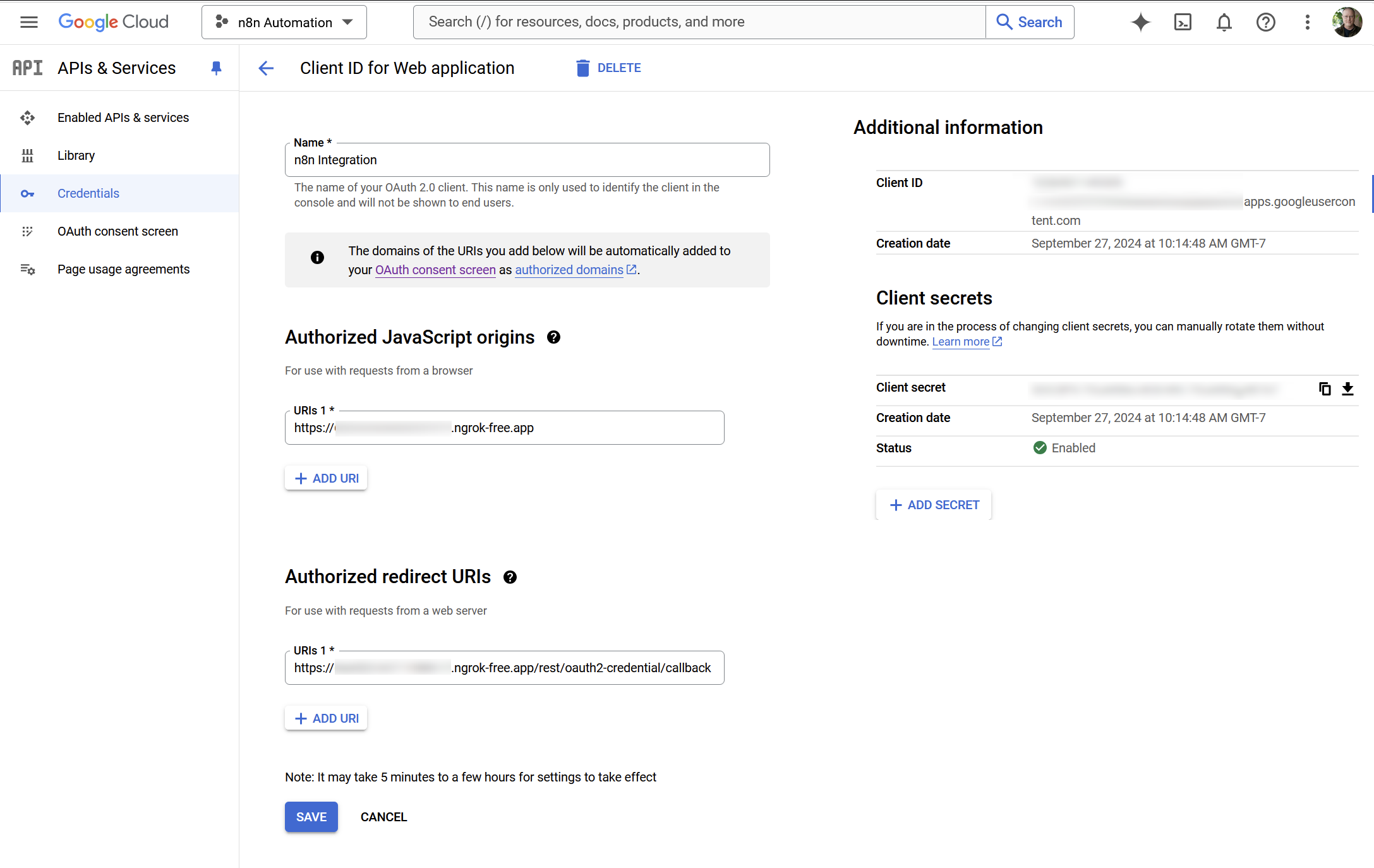Add URI under JavaScript origins
1374x868 pixels.
326,478
